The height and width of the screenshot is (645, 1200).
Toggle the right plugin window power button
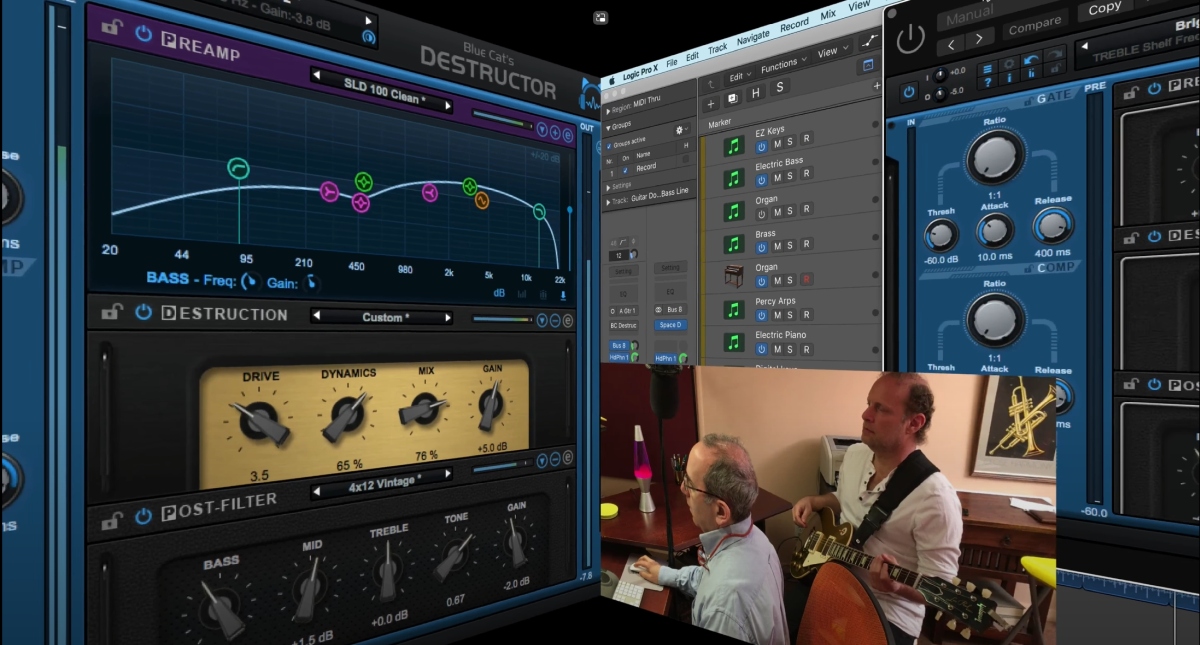click(909, 39)
